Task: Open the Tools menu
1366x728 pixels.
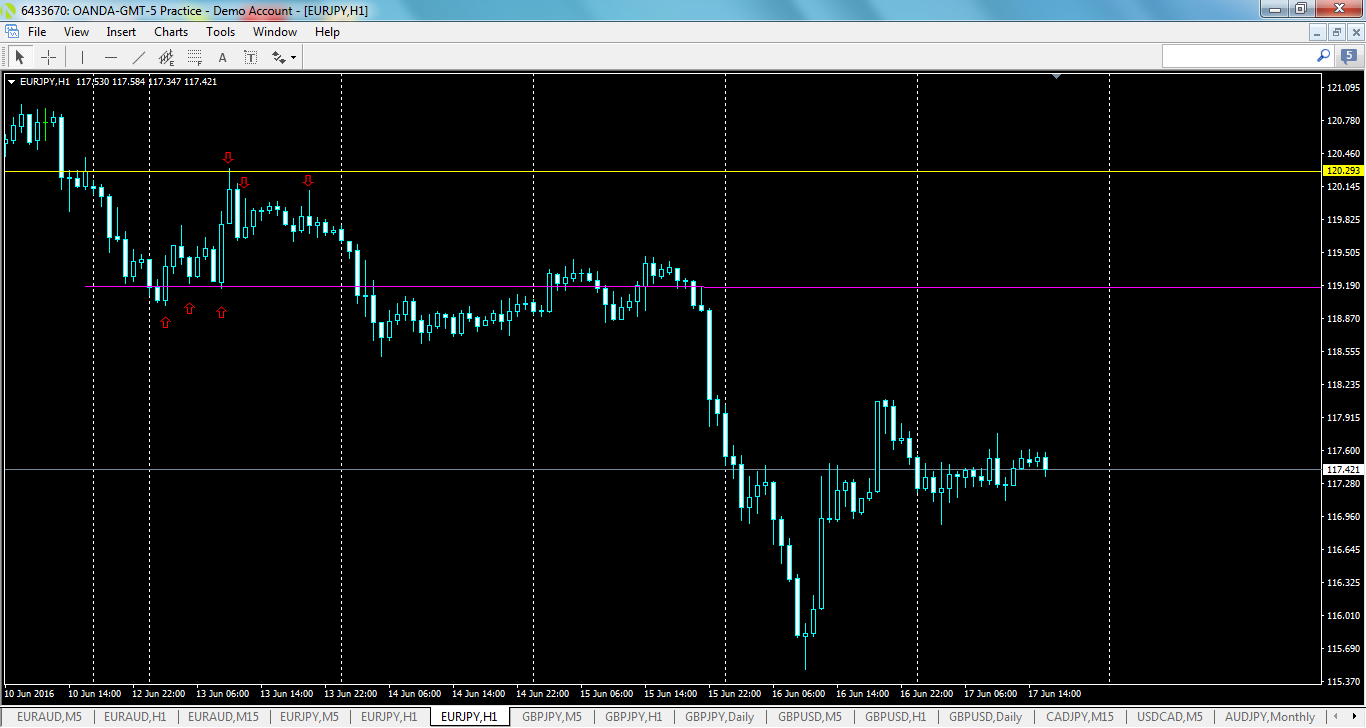Action: [220, 31]
